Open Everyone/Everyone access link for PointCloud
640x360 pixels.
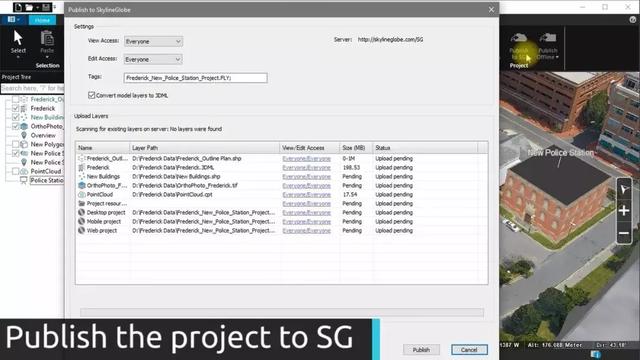click(307, 195)
